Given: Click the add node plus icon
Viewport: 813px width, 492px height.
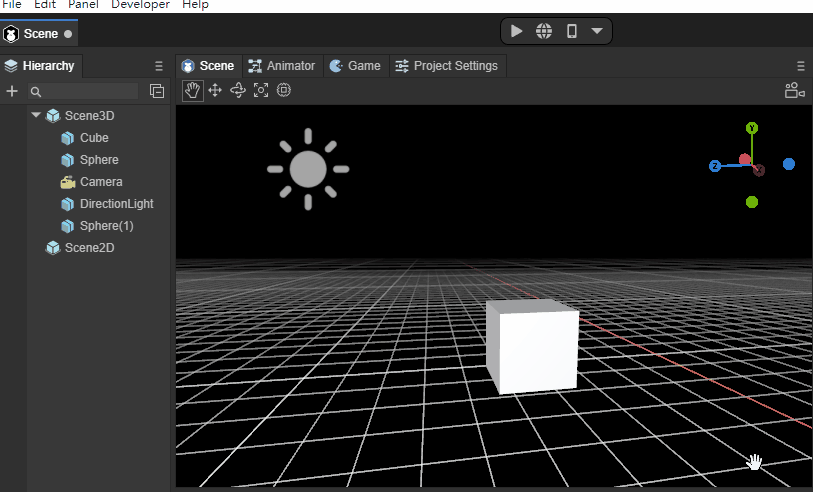Looking at the screenshot, I should 12,91.
